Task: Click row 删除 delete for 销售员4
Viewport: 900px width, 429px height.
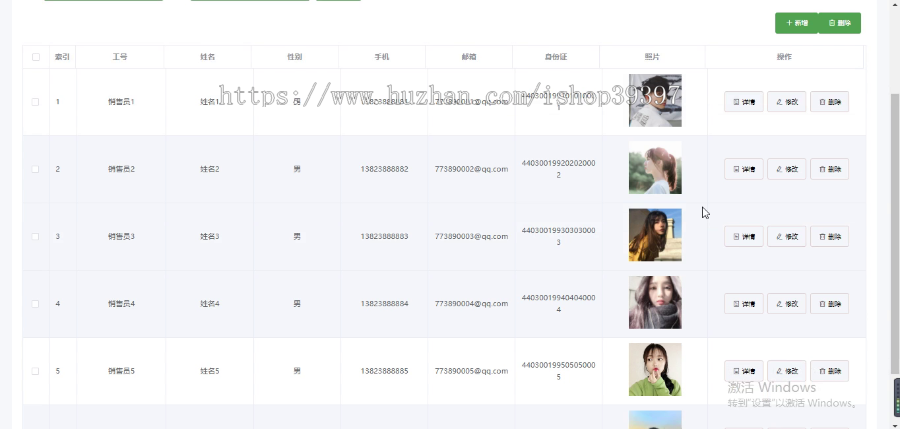Action: [829, 303]
